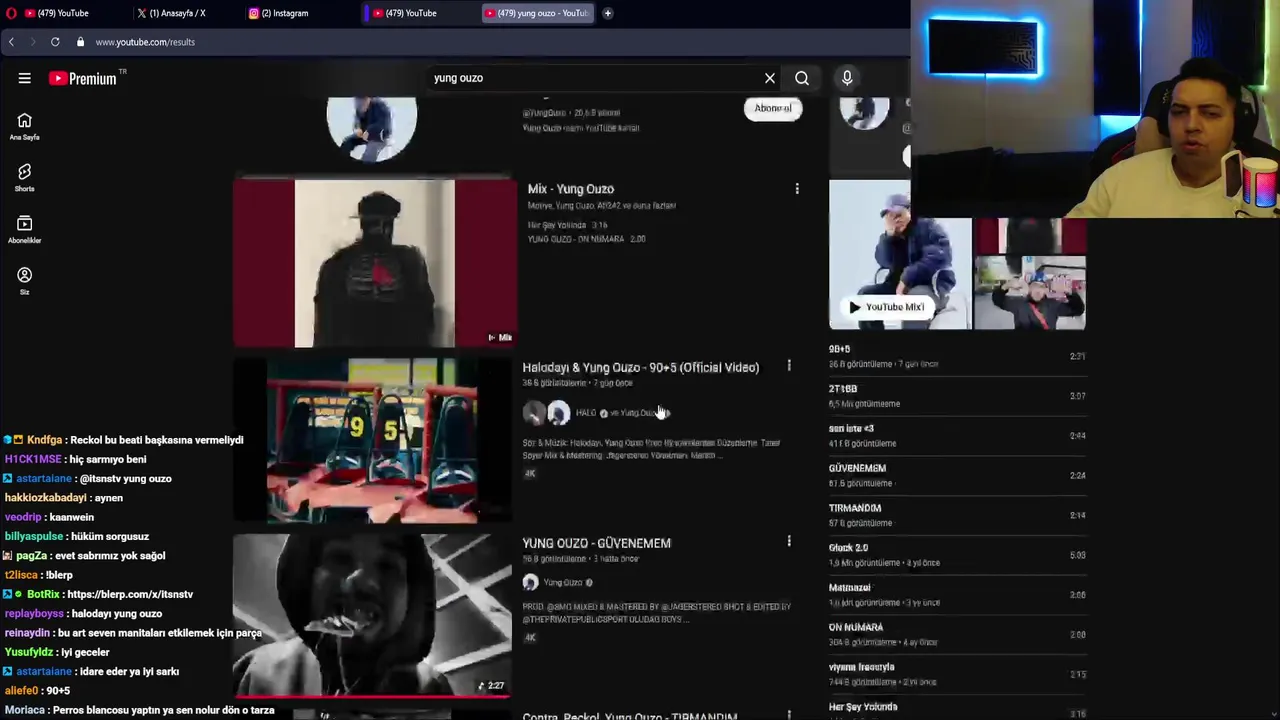Clear the search box with X
This screenshot has height=720, width=1280.
click(x=770, y=78)
